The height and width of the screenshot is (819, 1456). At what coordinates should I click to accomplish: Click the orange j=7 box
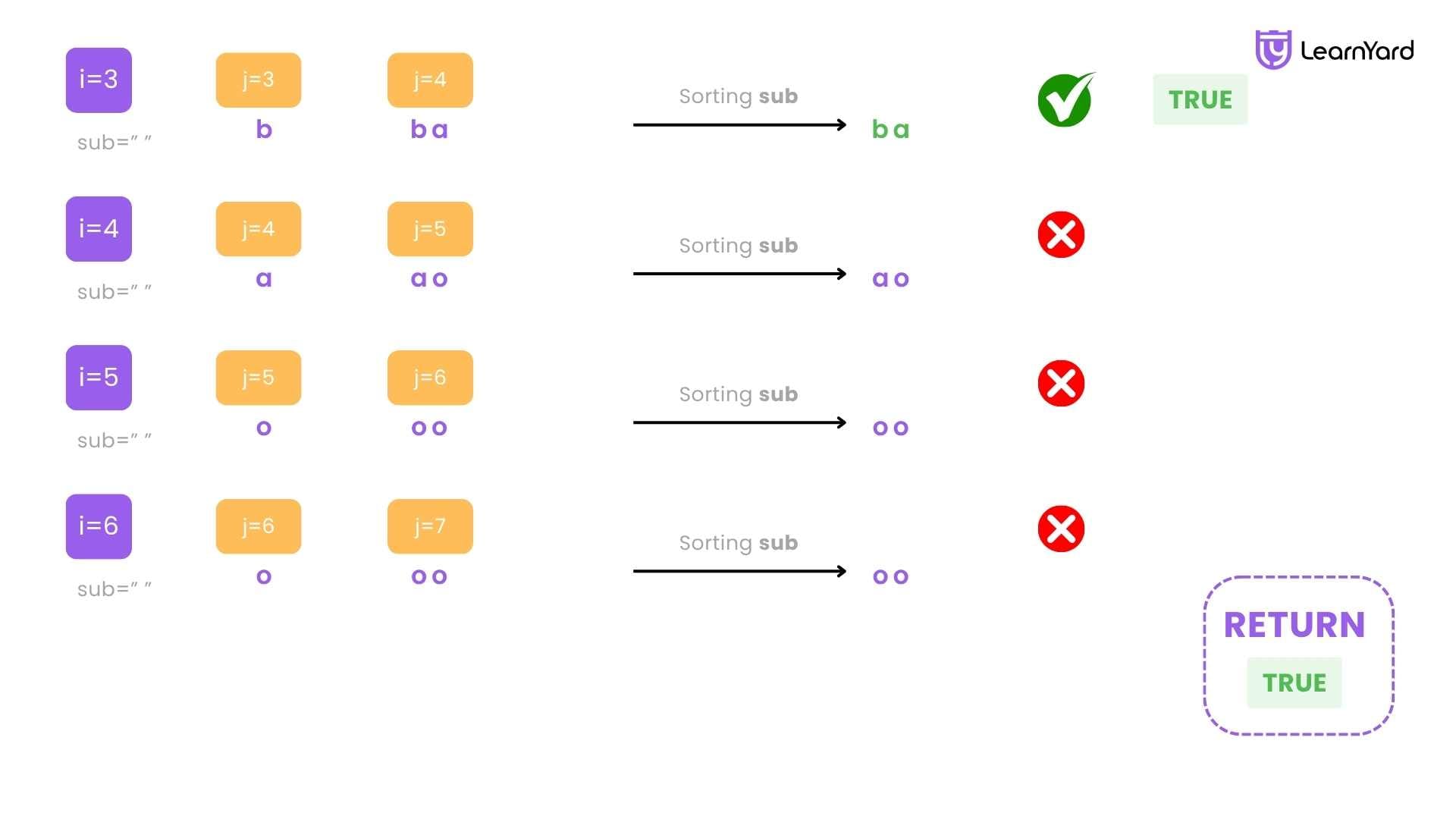point(430,526)
